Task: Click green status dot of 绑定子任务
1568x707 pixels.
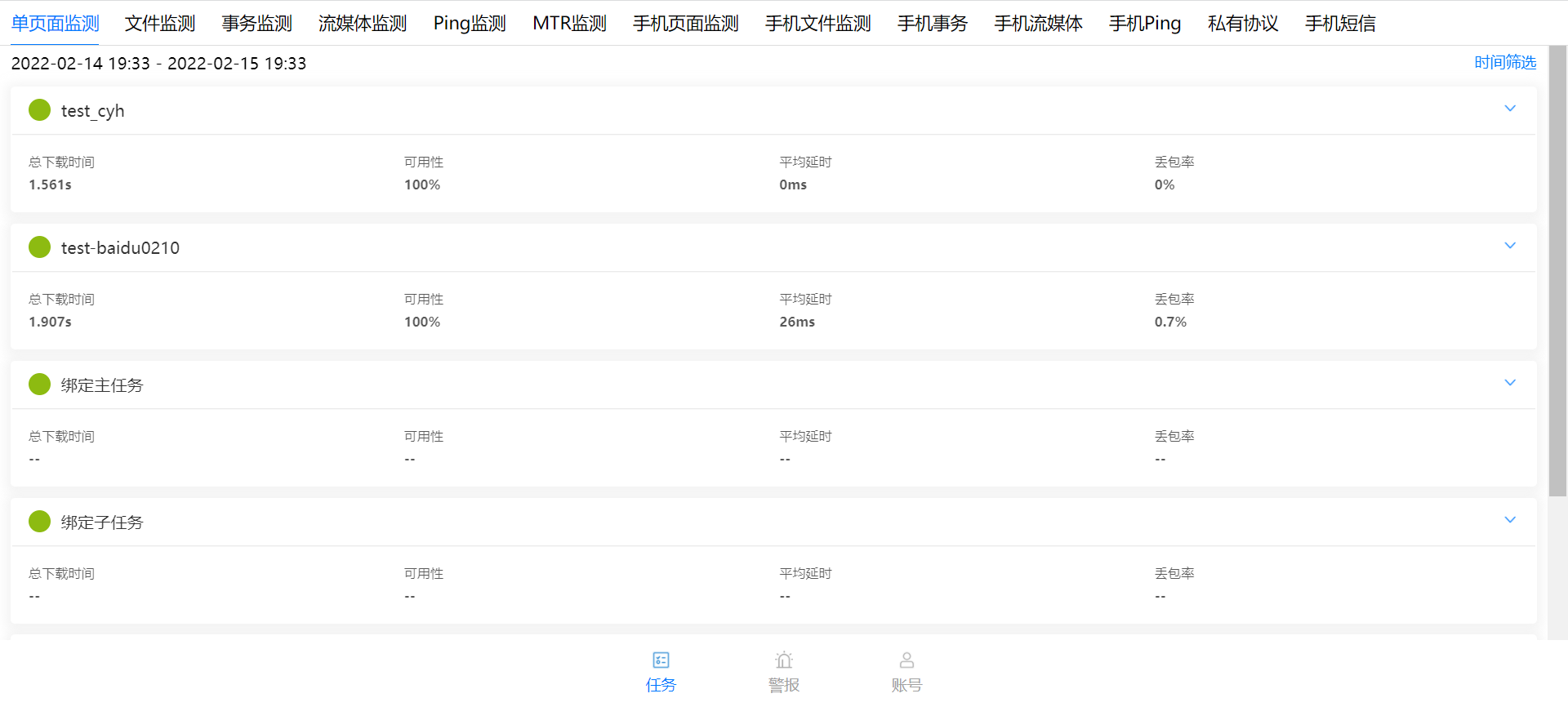Action: pyautogui.click(x=39, y=522)
